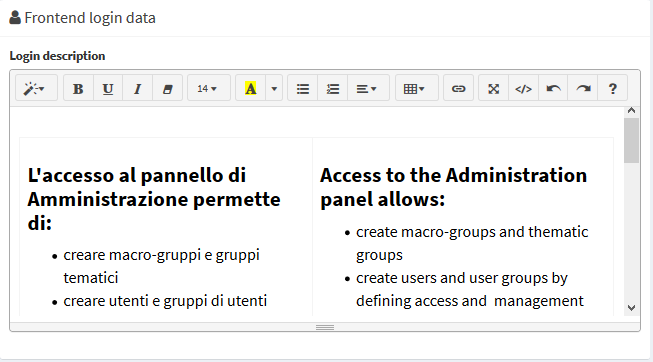Open the paragraph alignment dropdown
The image size is (653, 362).
[x=368, y=88]
